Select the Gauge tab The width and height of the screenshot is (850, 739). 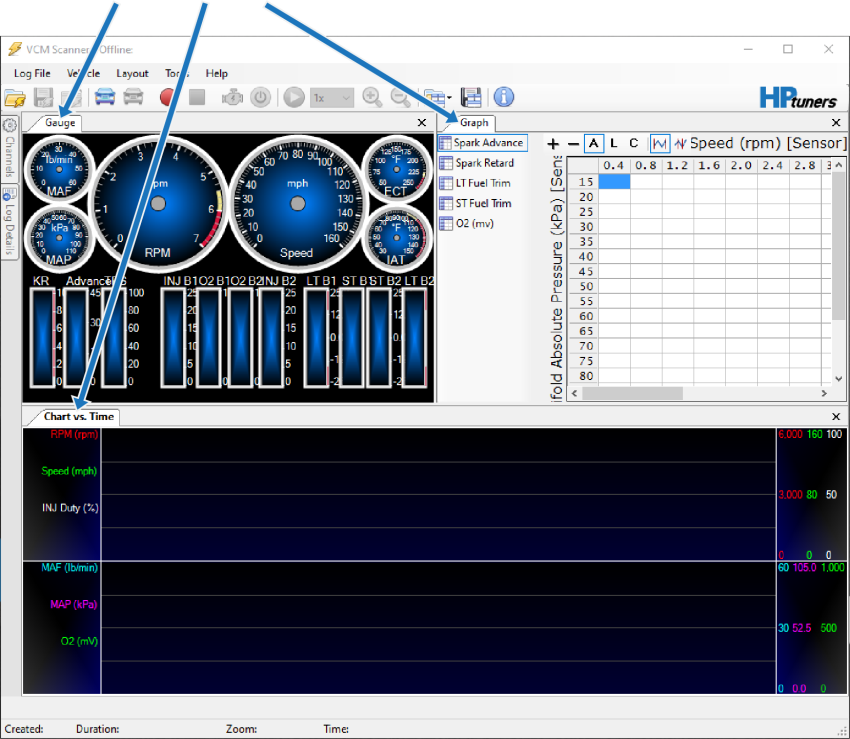click(60, 123)
